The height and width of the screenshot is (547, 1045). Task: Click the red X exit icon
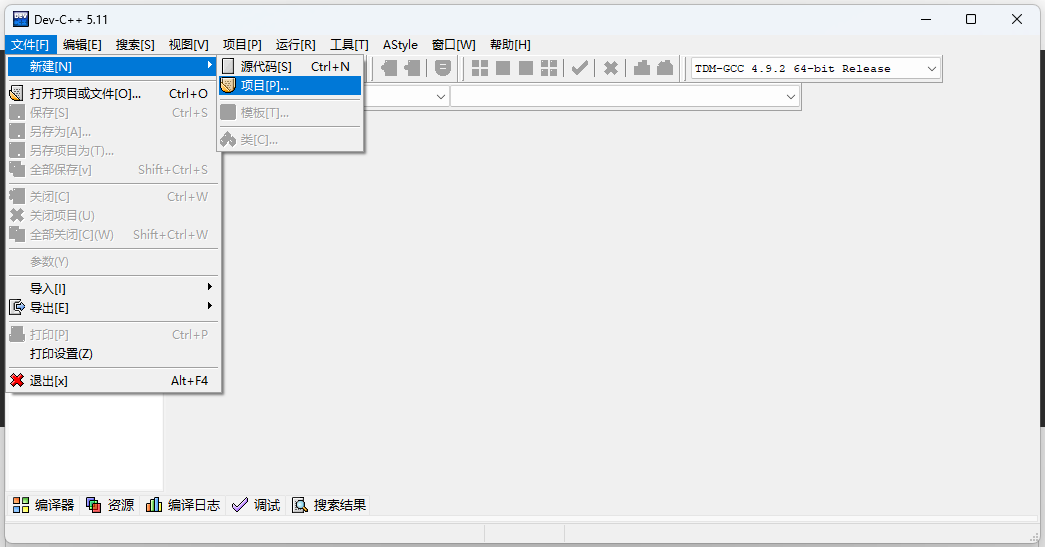pos(17,381)
